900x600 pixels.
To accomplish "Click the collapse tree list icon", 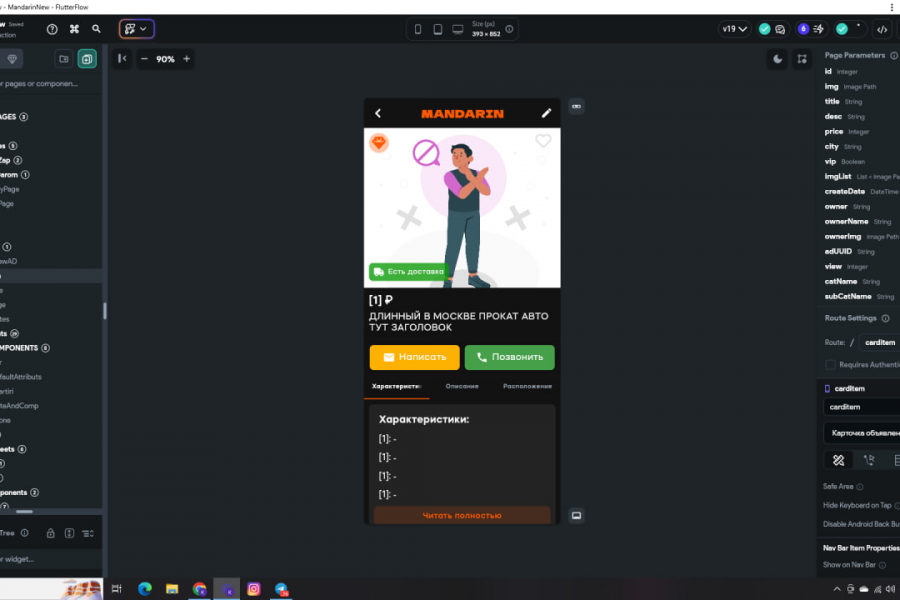I will (88, 533).
